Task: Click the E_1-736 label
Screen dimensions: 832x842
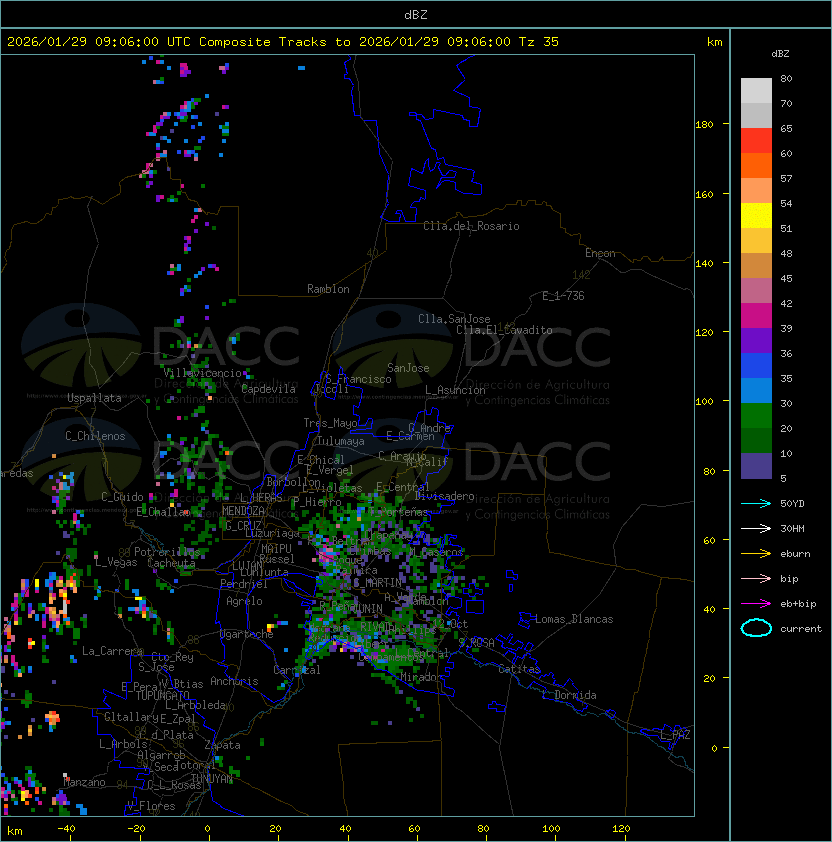Action: click(563, 296)
